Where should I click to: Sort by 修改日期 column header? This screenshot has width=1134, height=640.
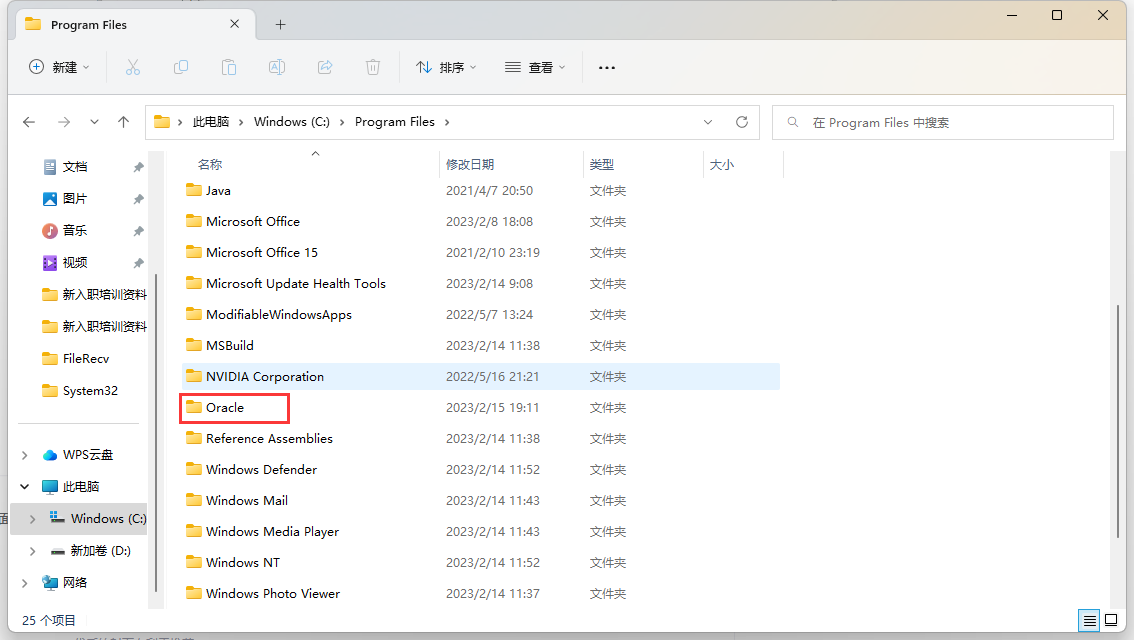coord(470,164)
